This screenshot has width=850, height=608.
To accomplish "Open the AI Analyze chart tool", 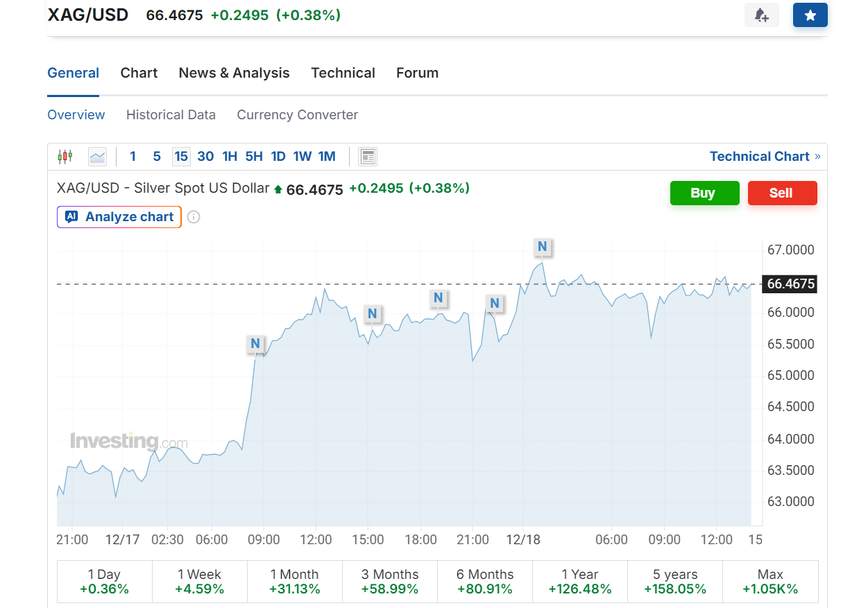I will (118, 216).
